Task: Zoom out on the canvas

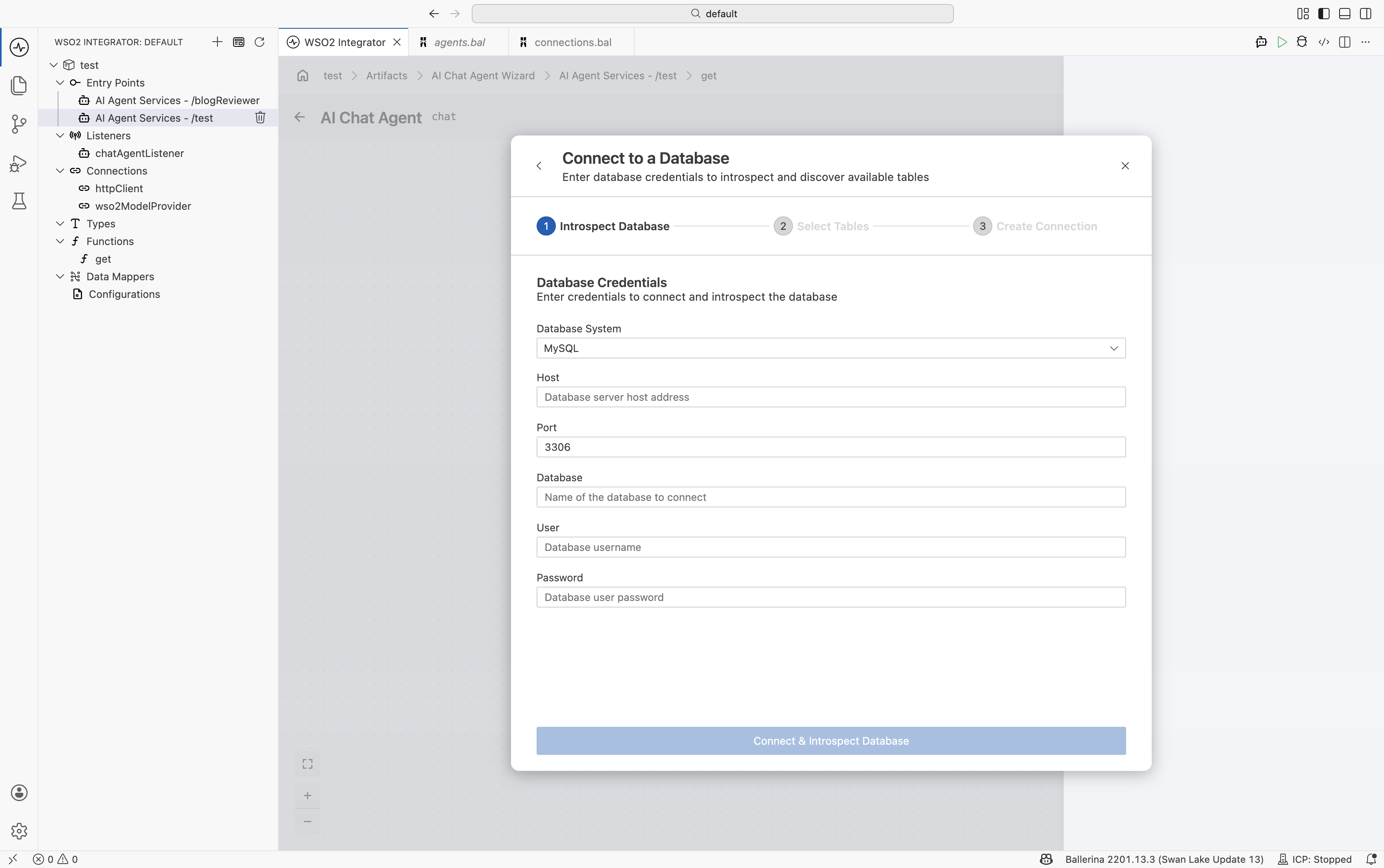Action: click(x=308, y=822)
